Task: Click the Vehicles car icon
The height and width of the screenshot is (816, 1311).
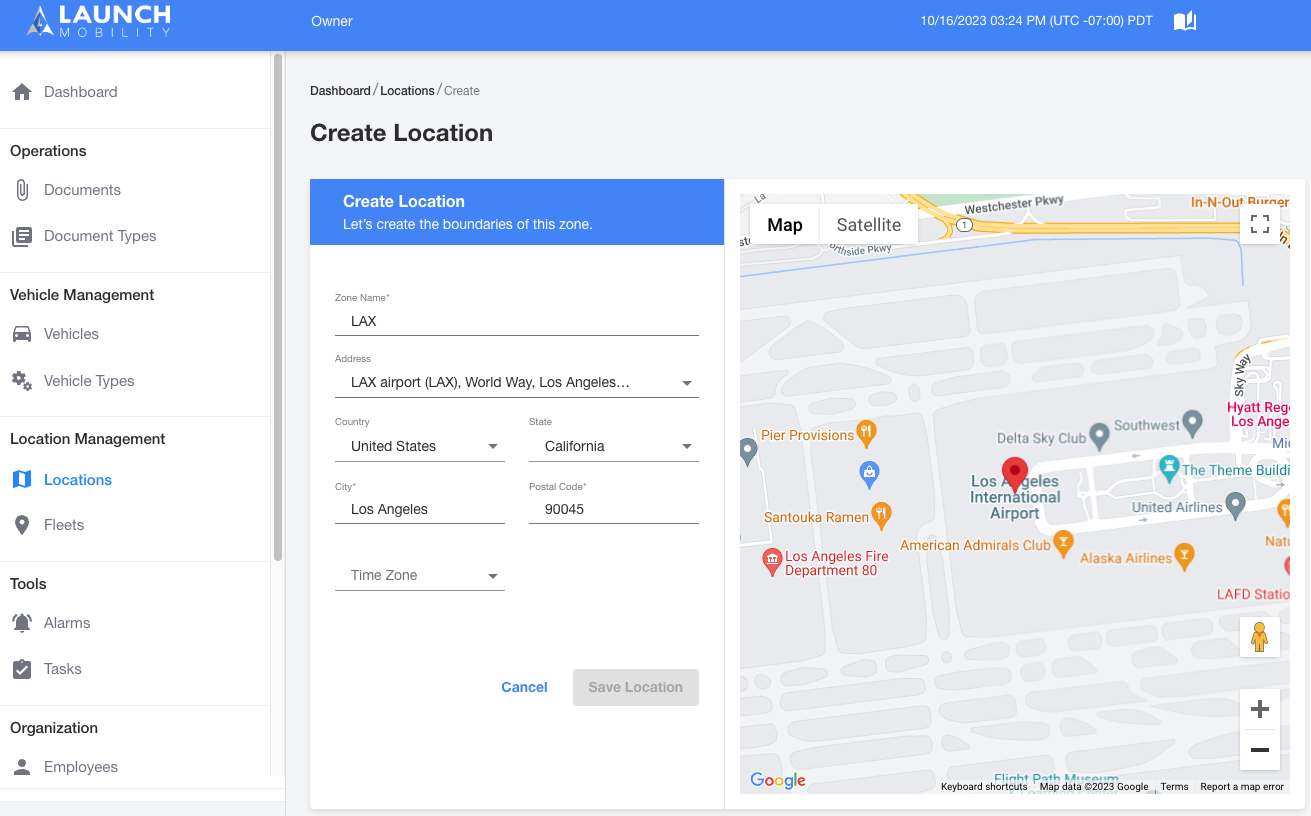Action: 22,334
